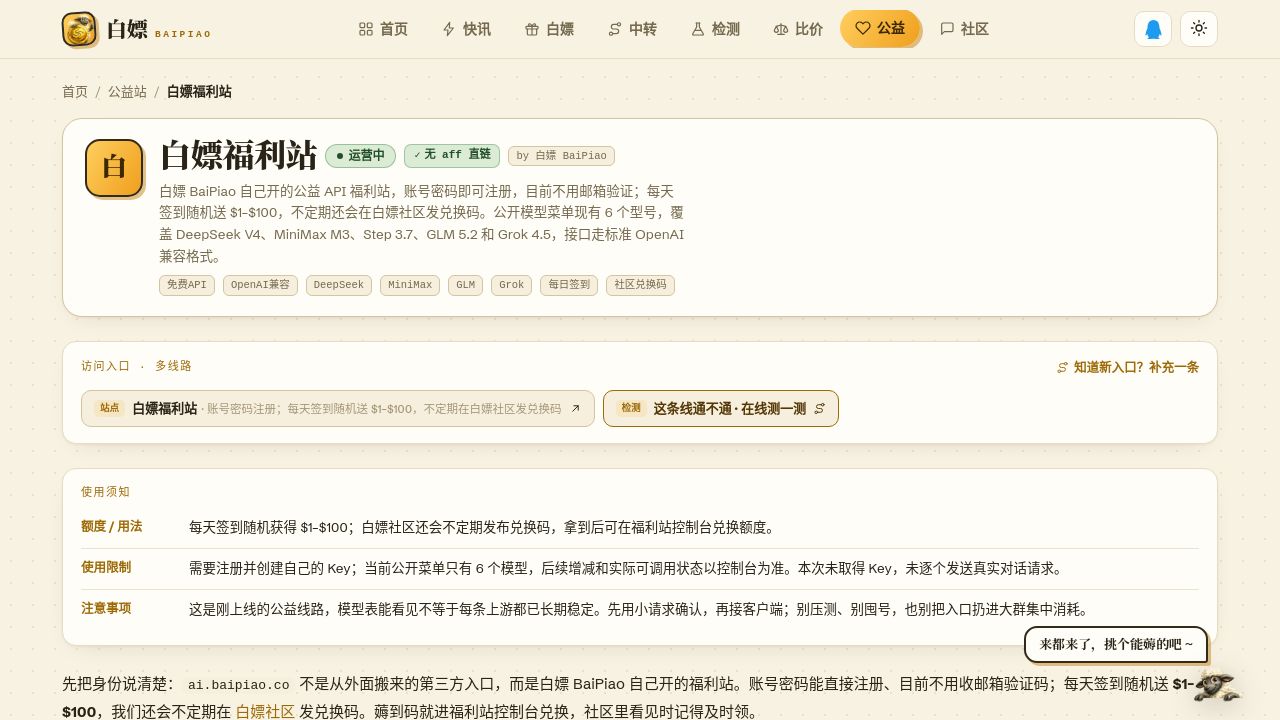
Task: Click 这条线通不通 · 在线测一测 button
Action: (721, 408)
